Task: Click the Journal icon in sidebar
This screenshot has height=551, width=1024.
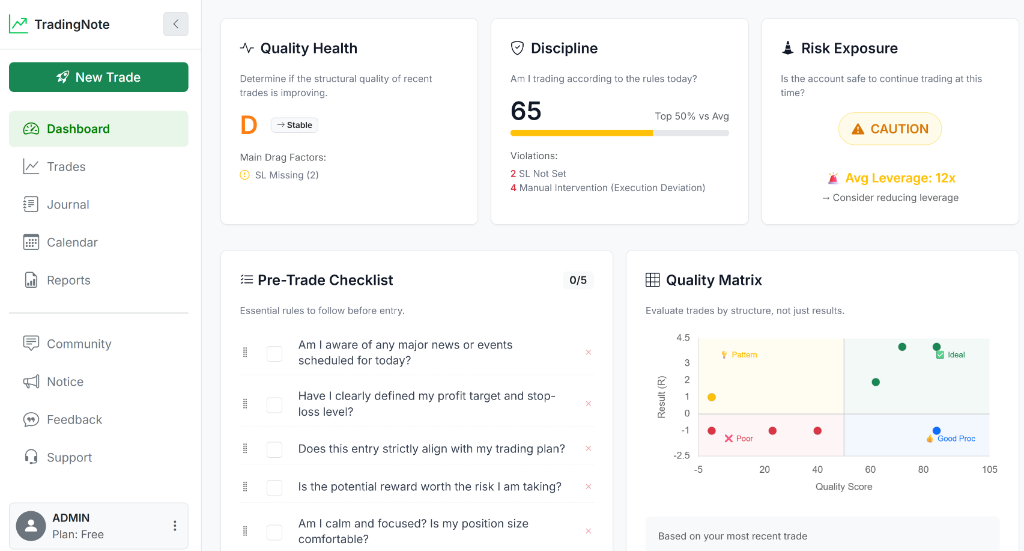Action: point(31,204)
